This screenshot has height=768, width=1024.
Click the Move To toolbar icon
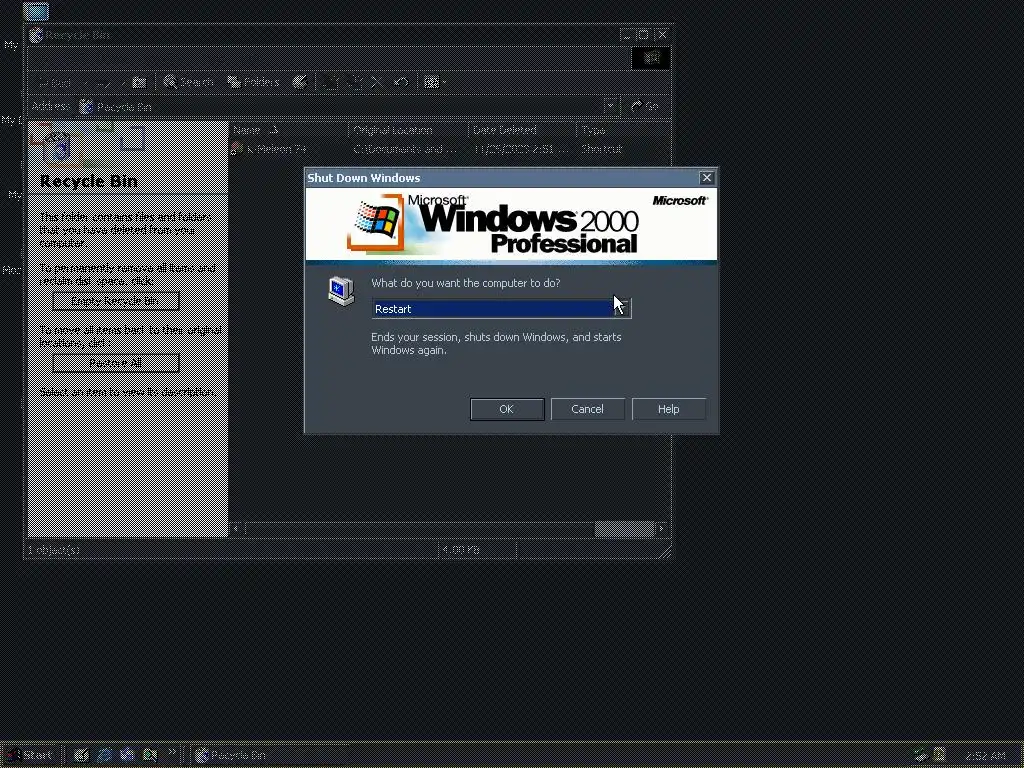click(x=330, y=82)
